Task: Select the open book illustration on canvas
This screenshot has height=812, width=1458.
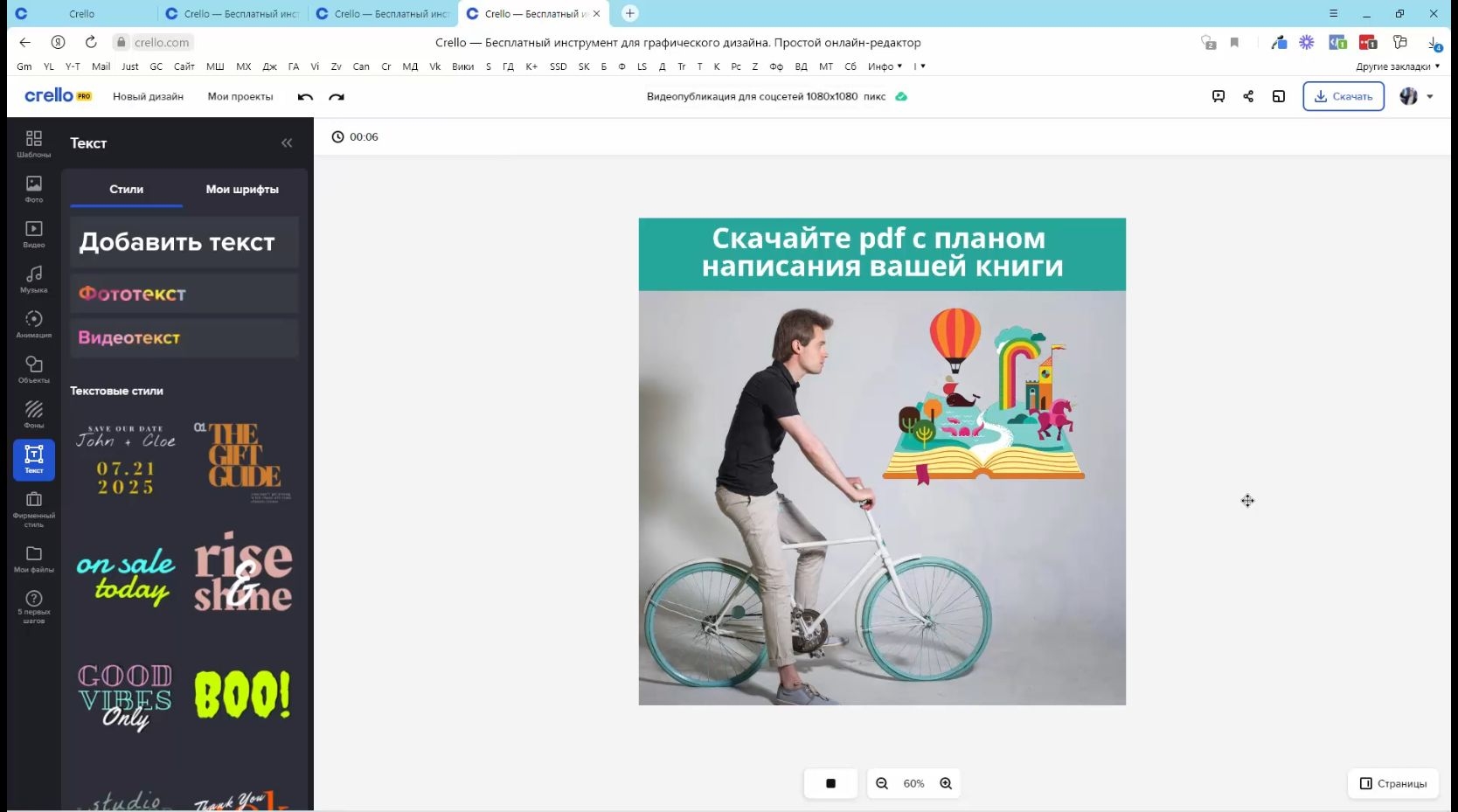Action: (x=984, y=396)
